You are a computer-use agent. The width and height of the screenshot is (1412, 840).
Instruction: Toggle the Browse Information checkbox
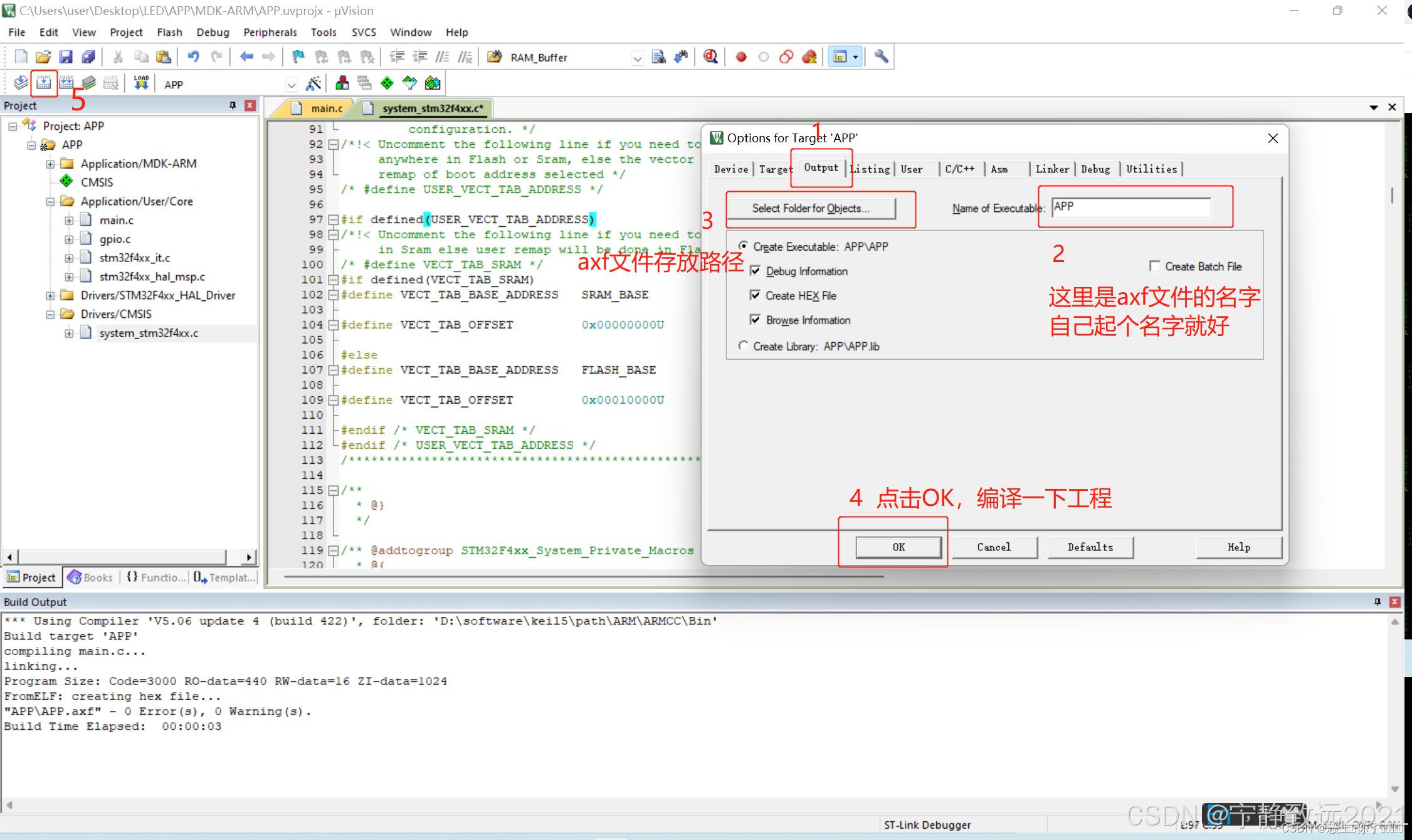click(x=756, y=320)
